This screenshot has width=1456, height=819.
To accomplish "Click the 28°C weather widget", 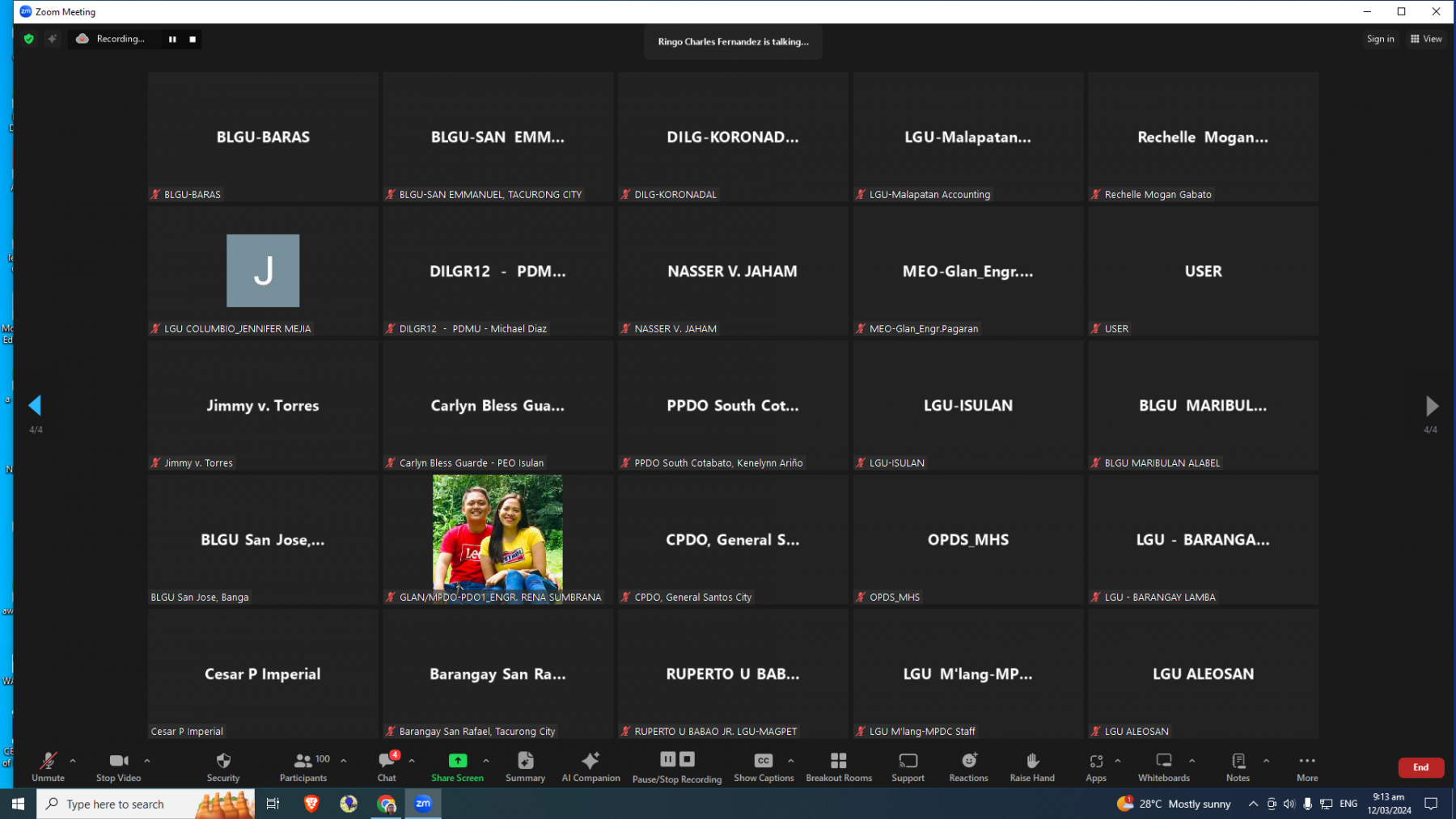I will 1174,804.
